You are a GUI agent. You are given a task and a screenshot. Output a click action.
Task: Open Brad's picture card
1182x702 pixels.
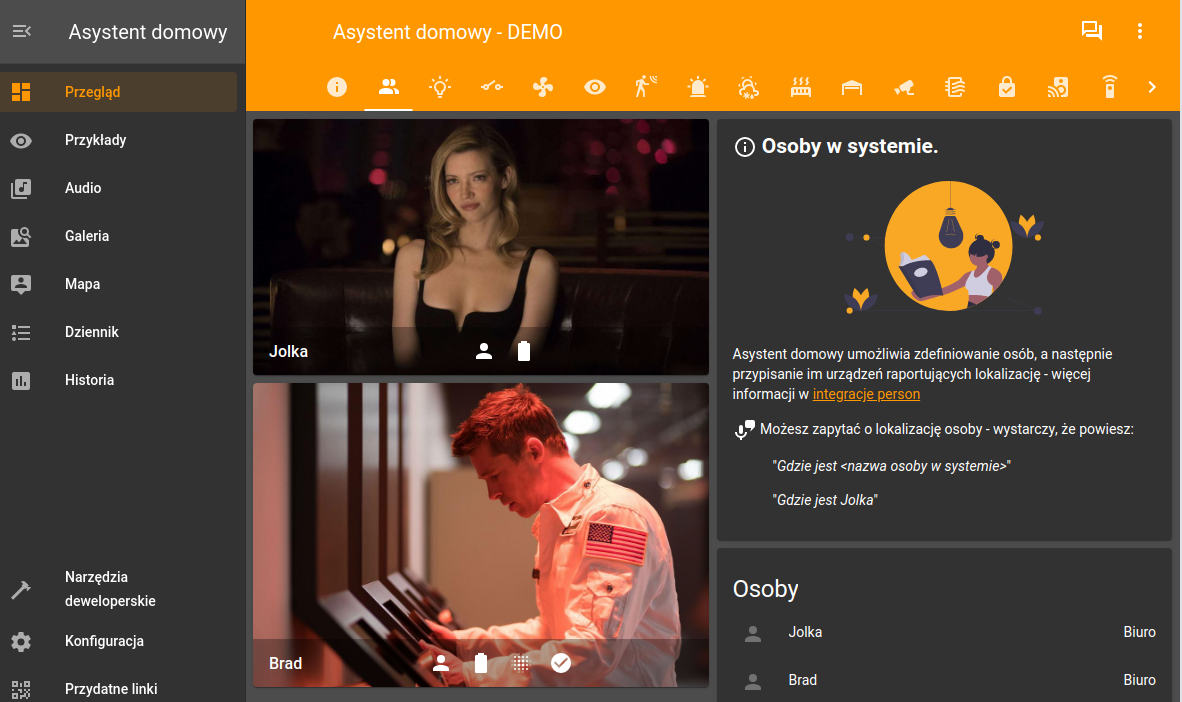coord(481,535)
